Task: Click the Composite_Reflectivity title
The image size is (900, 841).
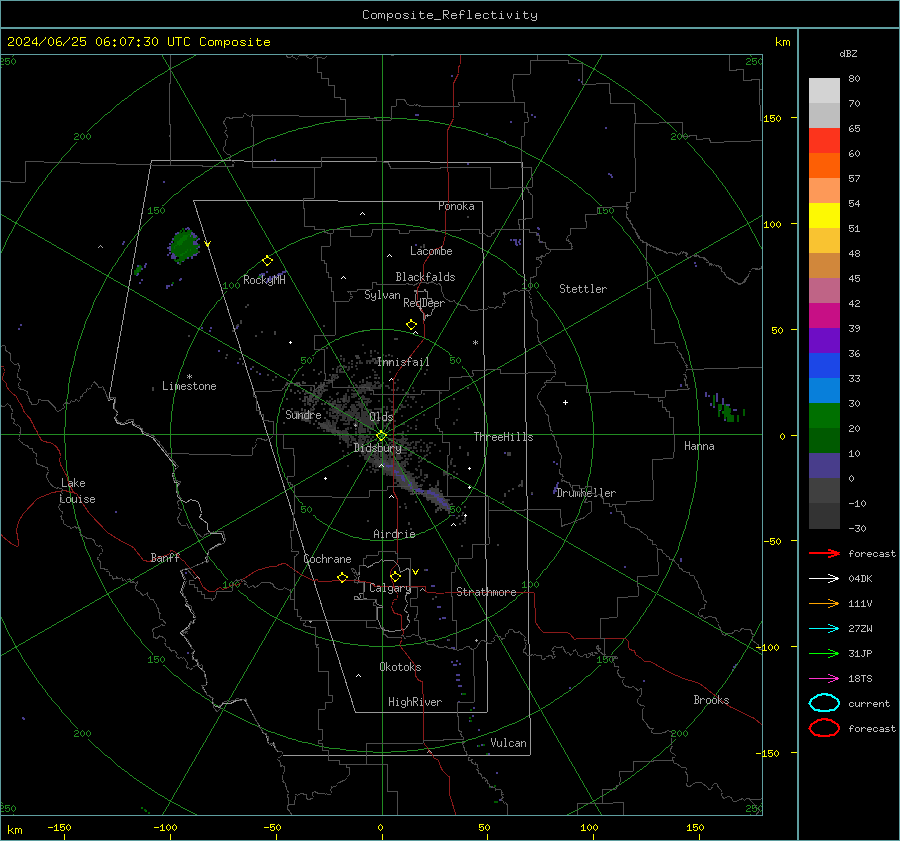Action: pyautogui.click(x=450, y=15)
